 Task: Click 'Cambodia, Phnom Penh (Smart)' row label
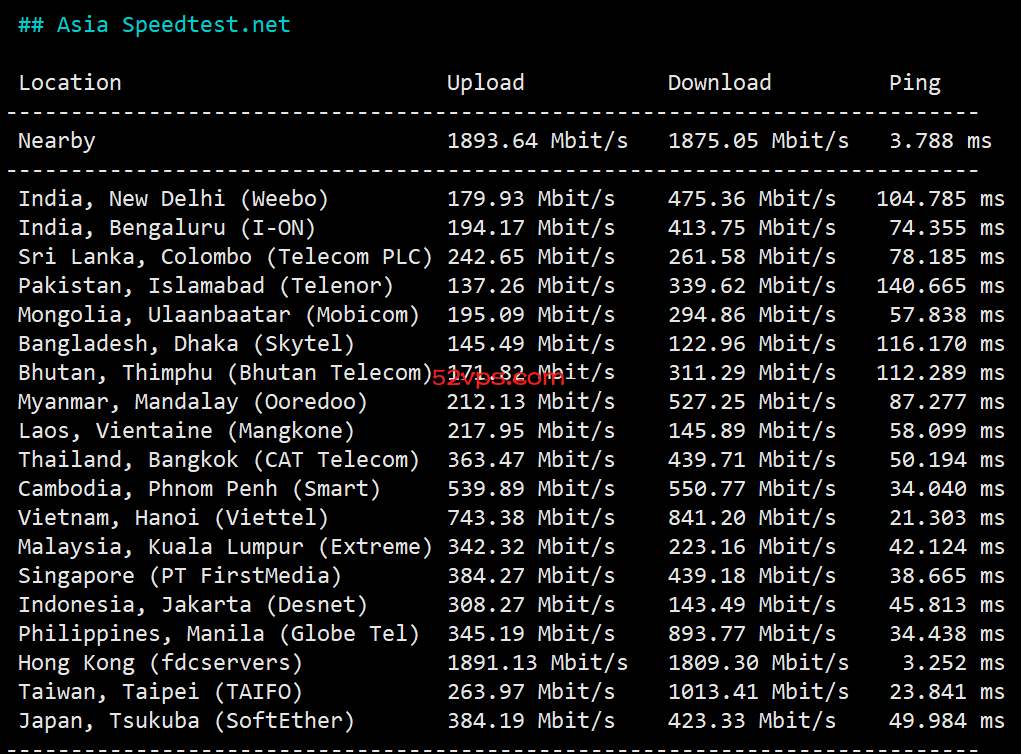[199, 489]
